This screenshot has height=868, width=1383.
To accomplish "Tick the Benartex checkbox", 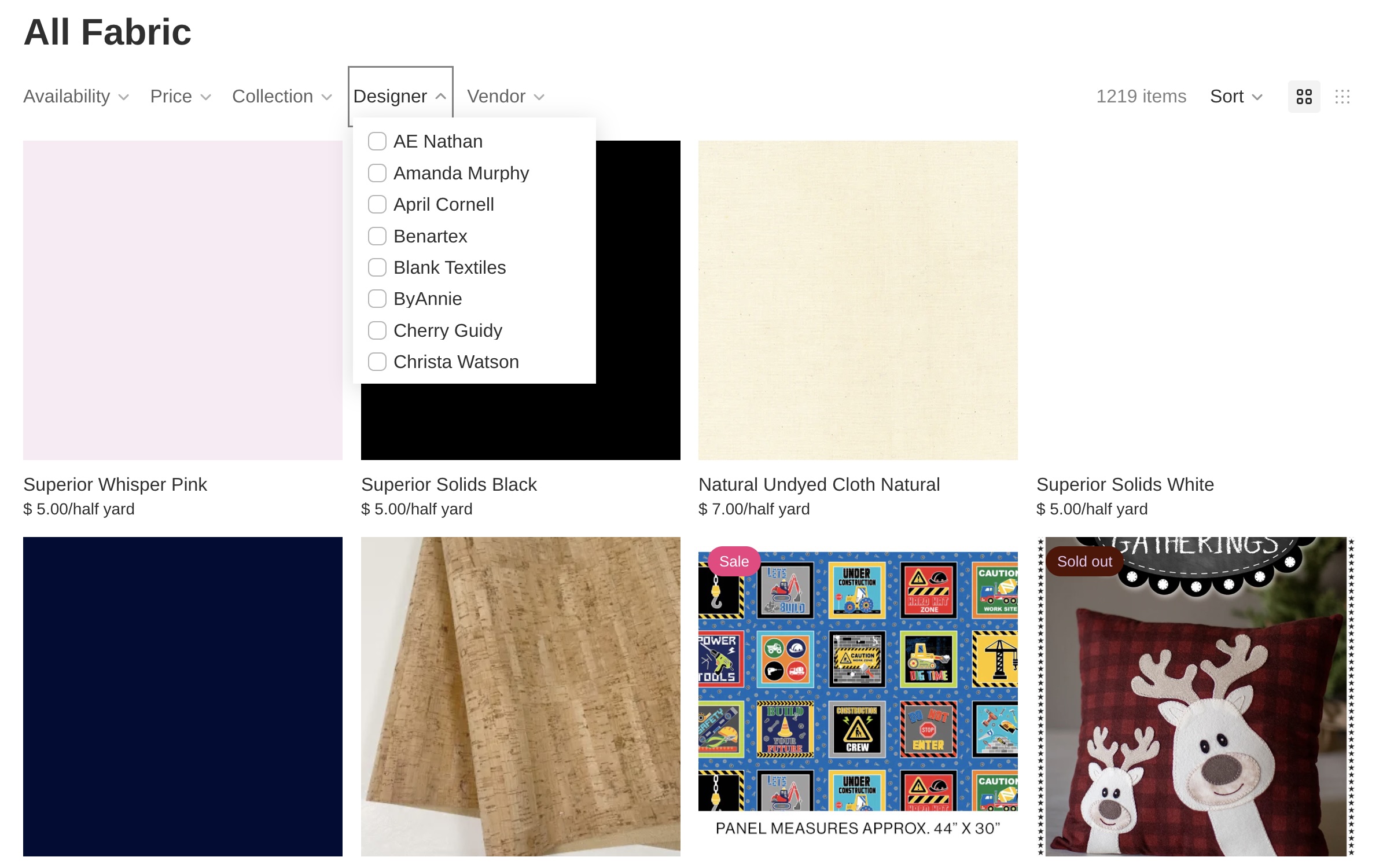I will (x=377, y=236).
